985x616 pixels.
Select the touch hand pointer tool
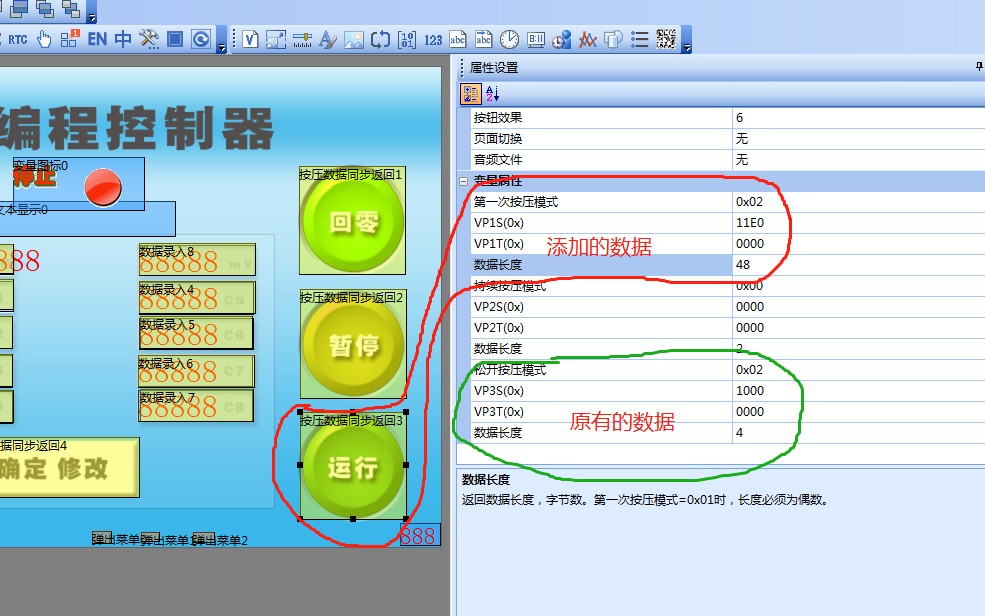tap(44, 40)
